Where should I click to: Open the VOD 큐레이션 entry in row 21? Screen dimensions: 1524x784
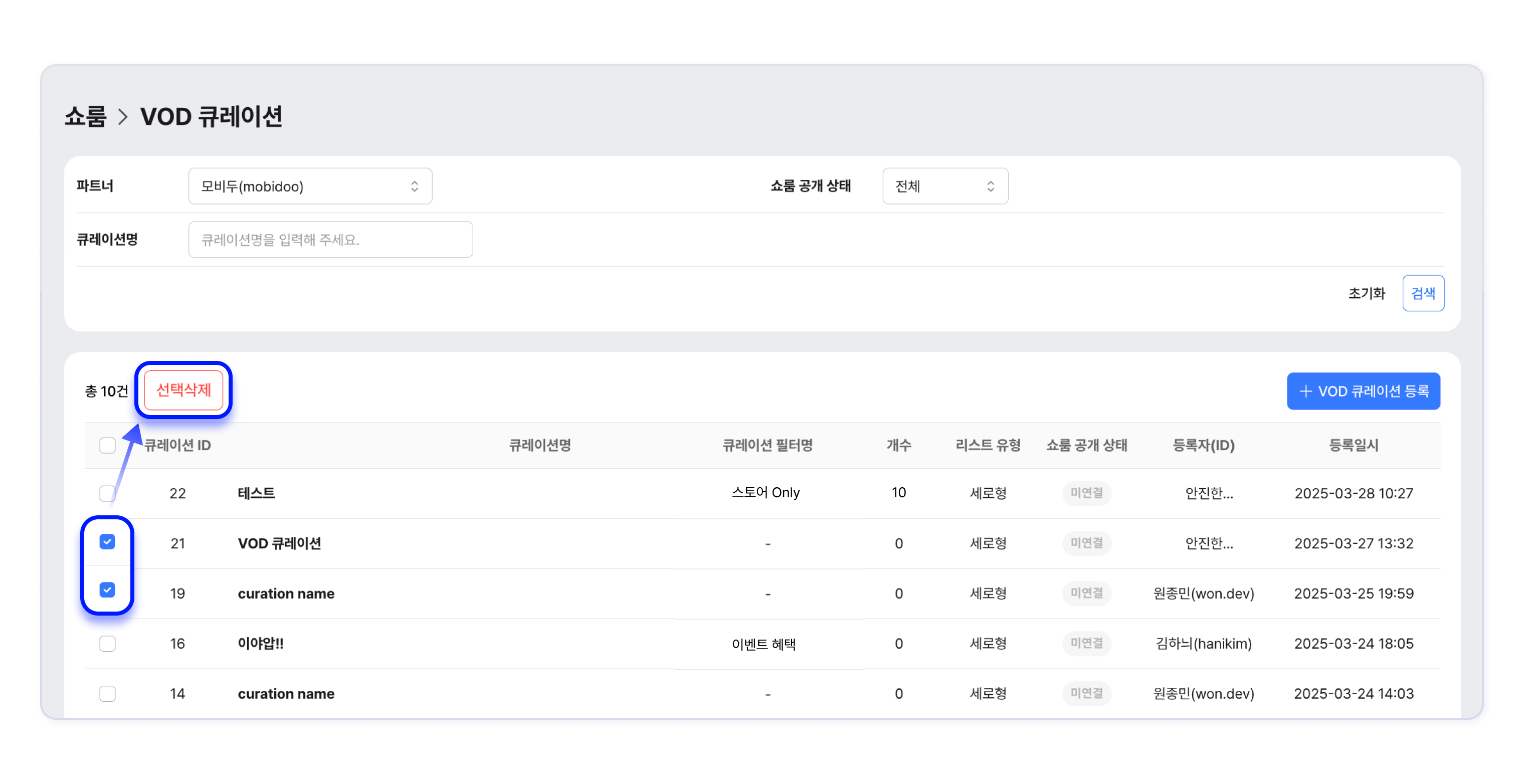pos(279,543)
